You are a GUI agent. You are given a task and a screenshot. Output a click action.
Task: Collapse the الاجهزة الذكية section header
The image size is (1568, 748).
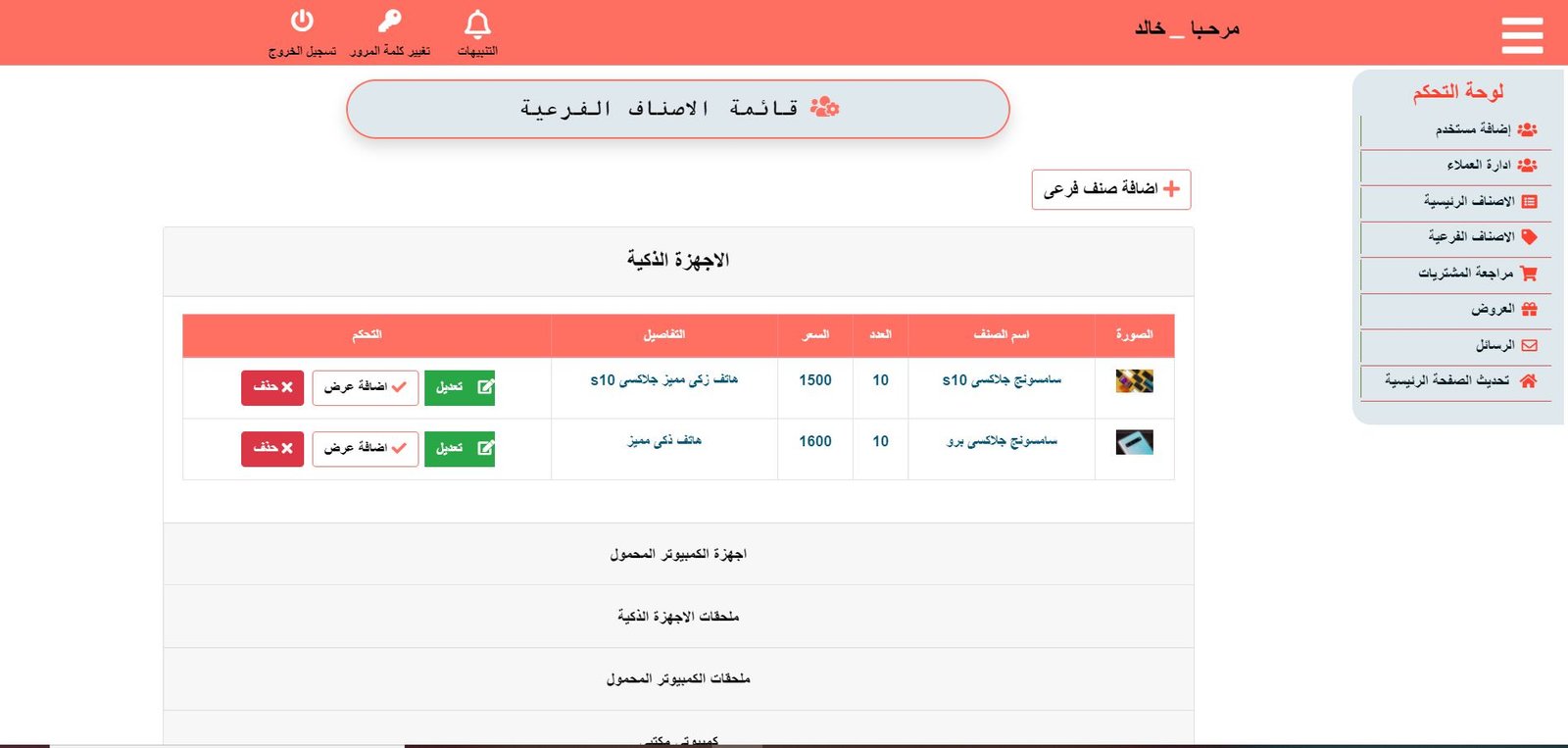[x=678, y=260]
